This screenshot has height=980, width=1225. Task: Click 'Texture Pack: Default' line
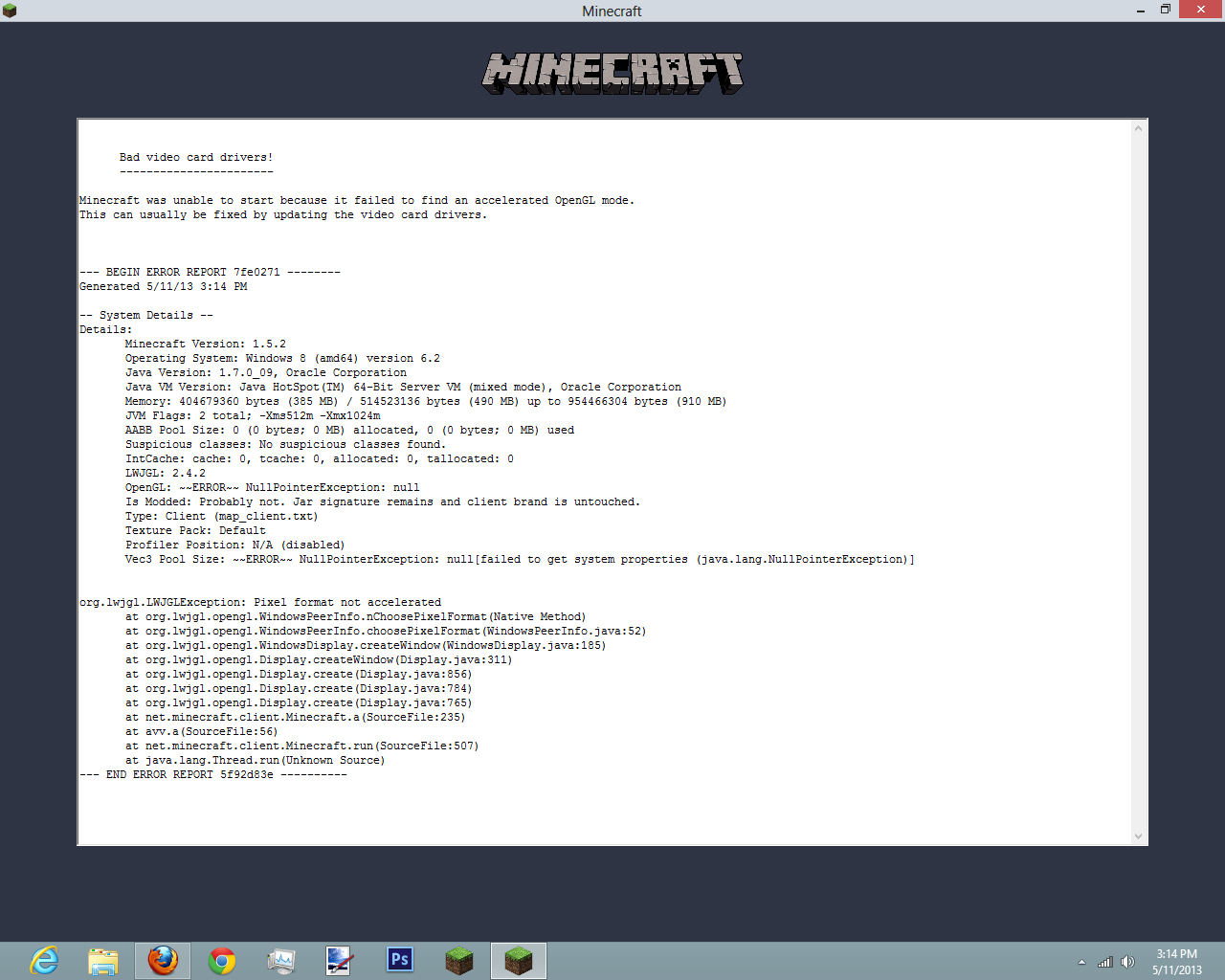point(195,530)
